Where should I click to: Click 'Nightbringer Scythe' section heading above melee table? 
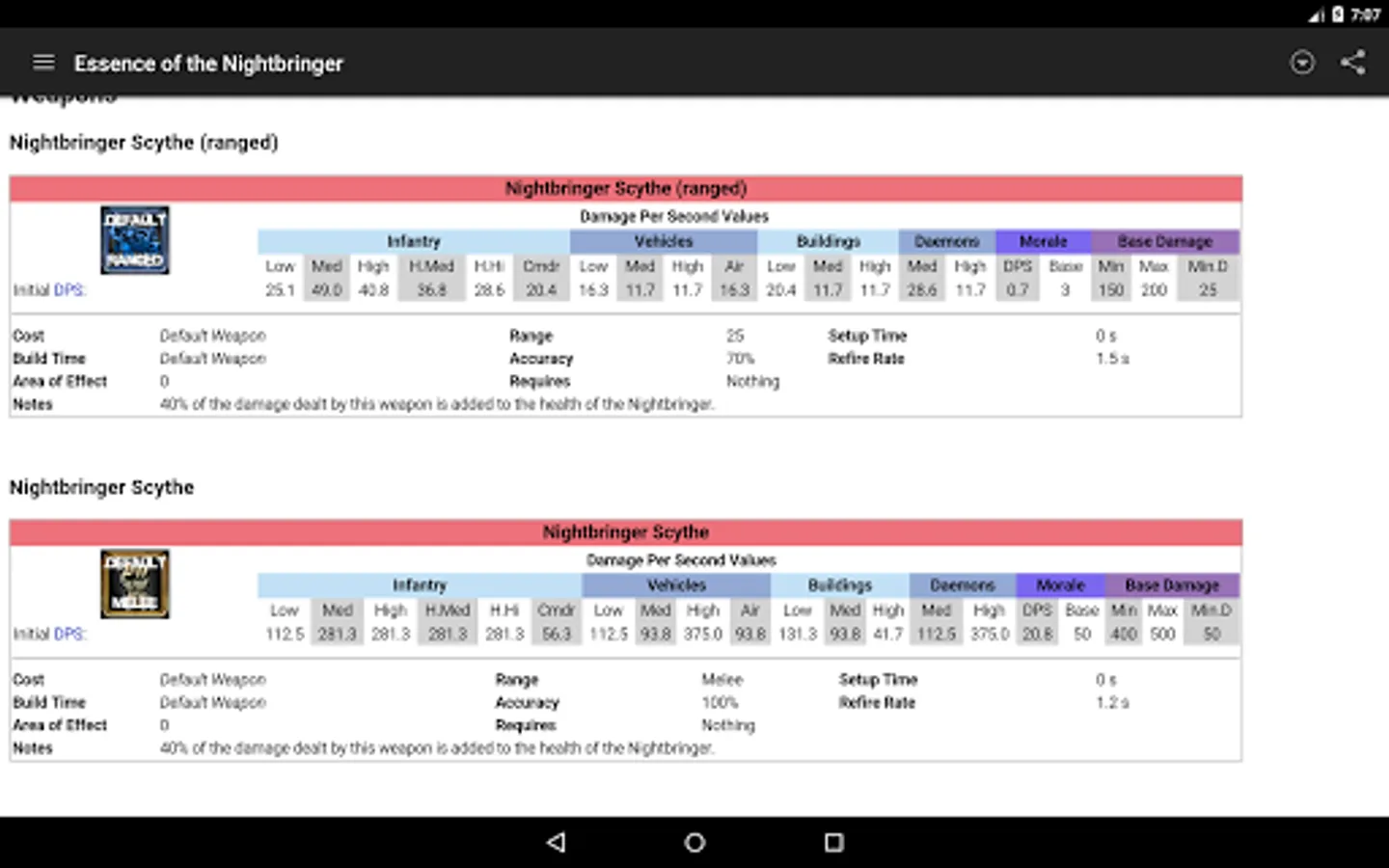(x=102, y=487)
